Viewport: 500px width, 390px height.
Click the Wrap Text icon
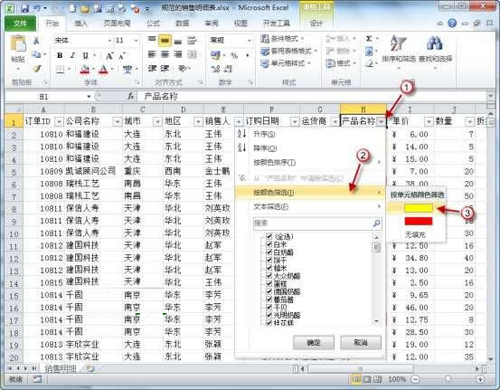point(192,41)
